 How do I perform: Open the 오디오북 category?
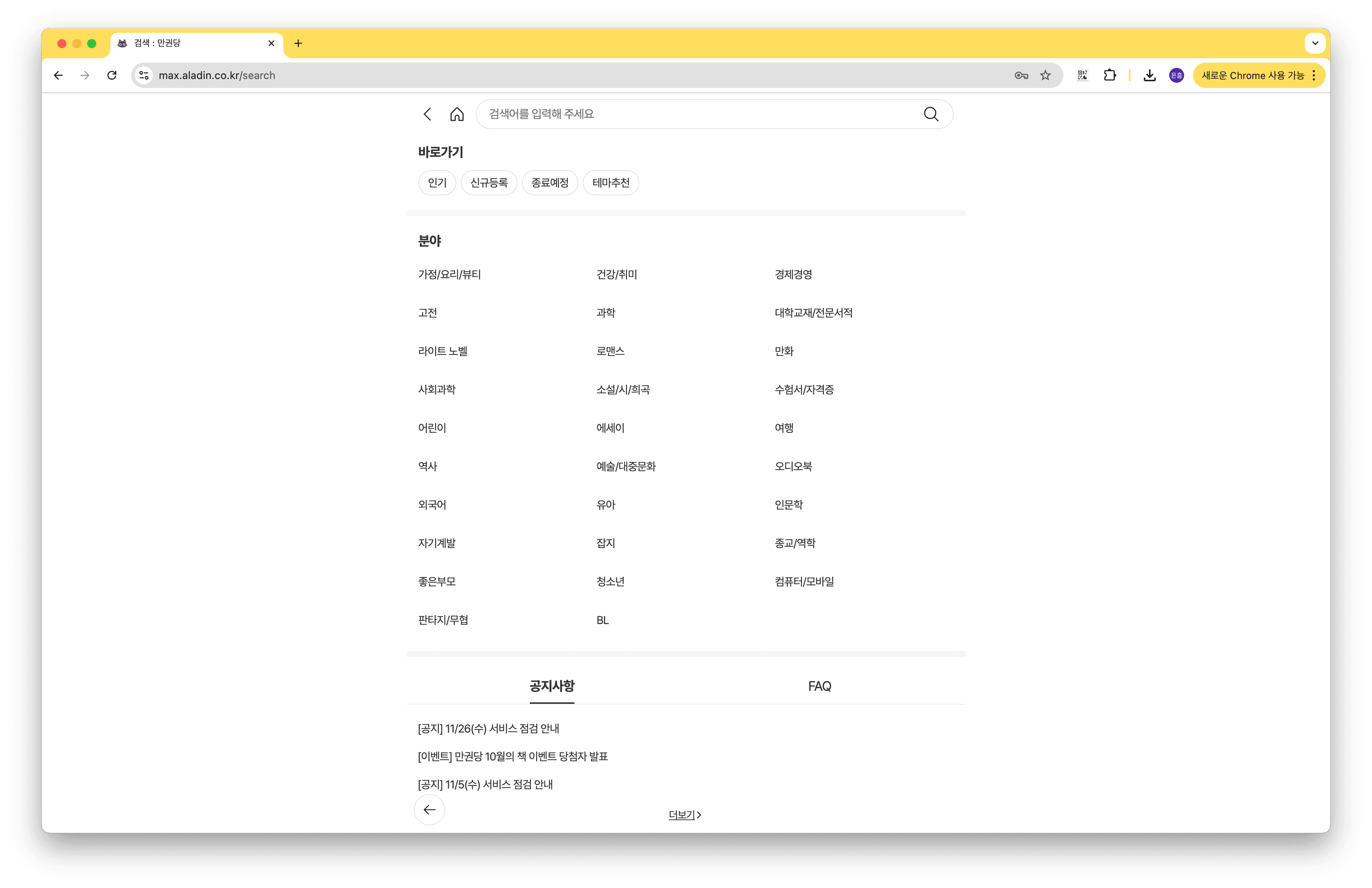(x=793, y=466)
